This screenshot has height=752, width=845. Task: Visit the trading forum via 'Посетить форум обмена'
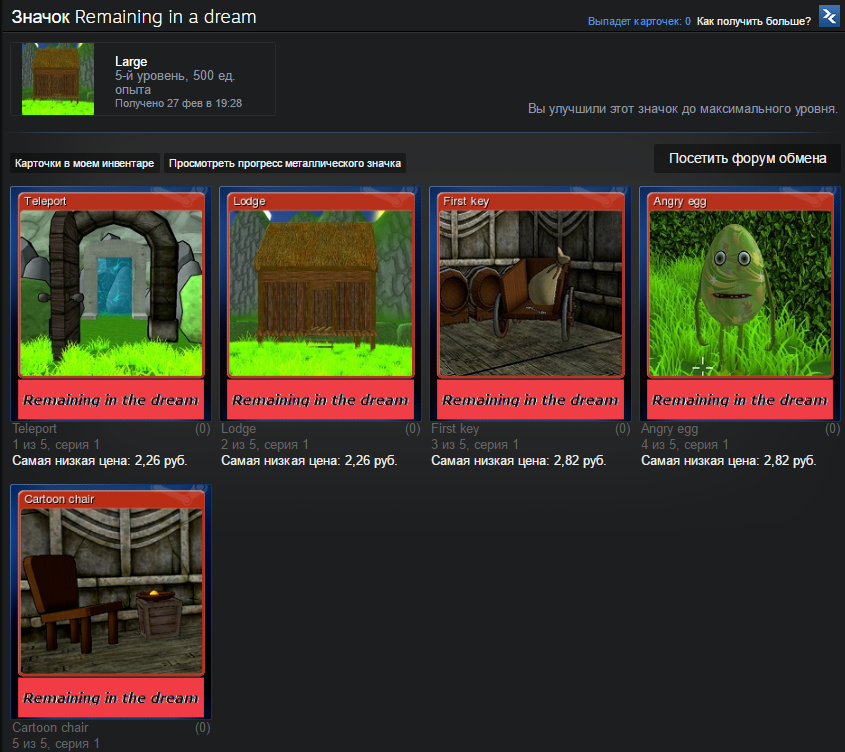747,158
